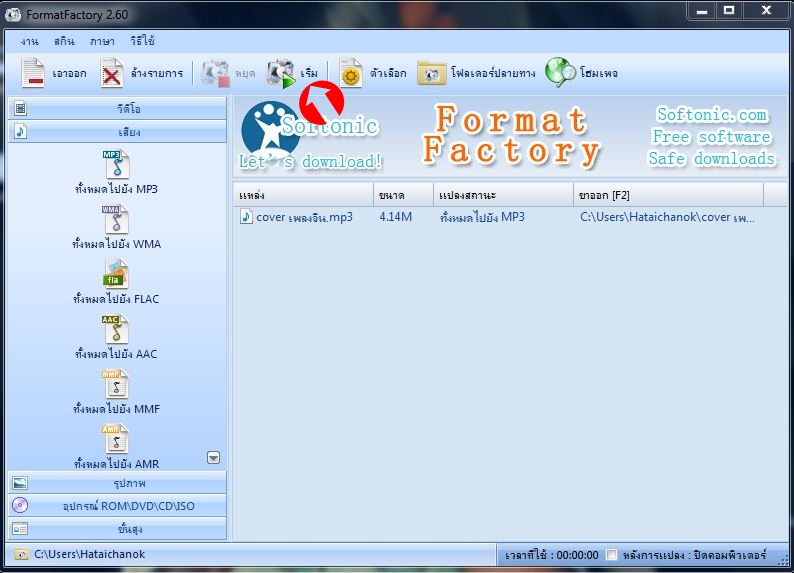794x573 pixels.
Task: Click the ล้างรายการ (Clear list) icon
Action: 111,73
